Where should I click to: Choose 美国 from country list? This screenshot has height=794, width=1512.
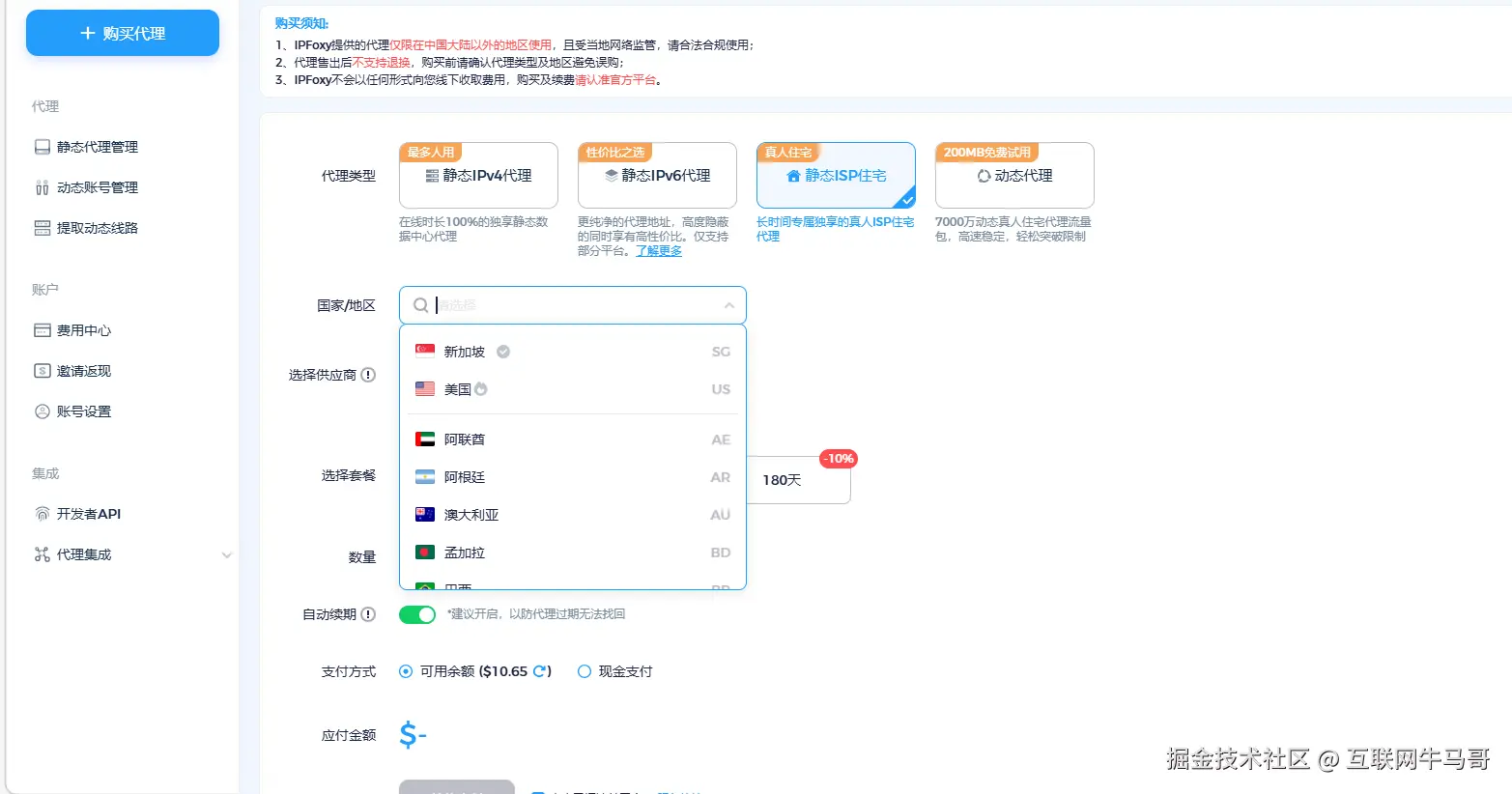pyautogui.click(x=573, y=389)
